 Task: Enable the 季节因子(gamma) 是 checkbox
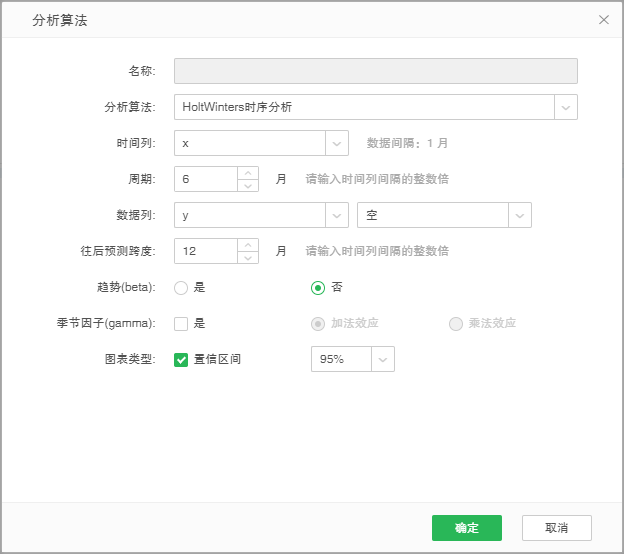(x=181, y=323)
